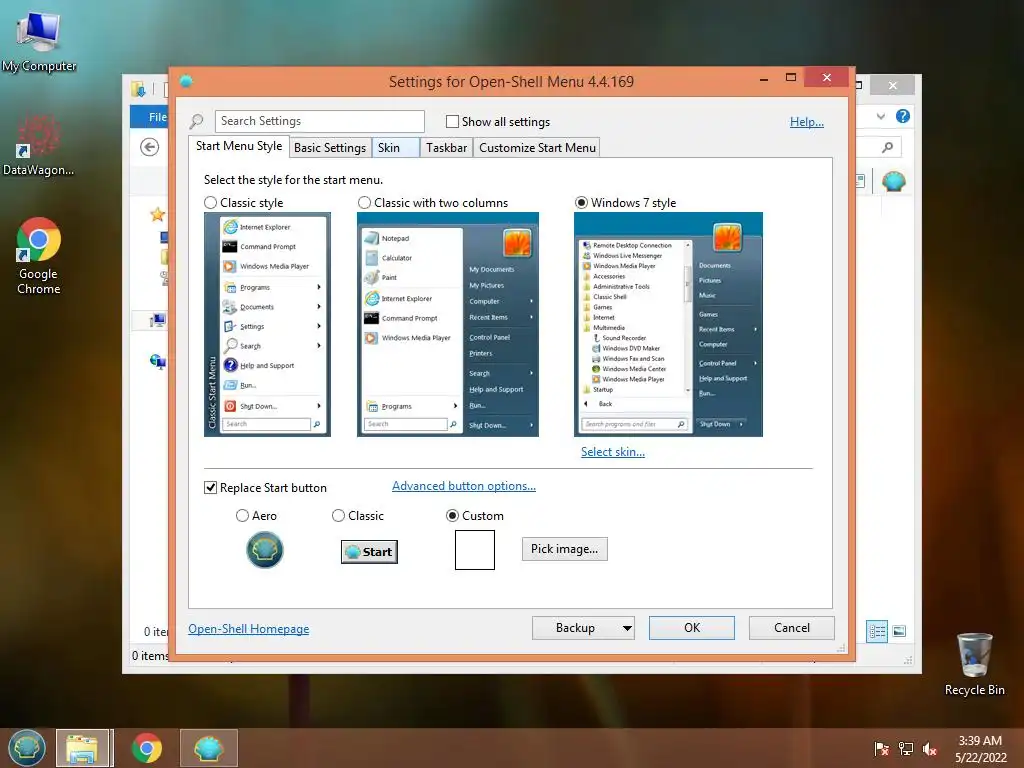Open the Customize Start Menu tab

pyautogui.click(x=537, y=148)
